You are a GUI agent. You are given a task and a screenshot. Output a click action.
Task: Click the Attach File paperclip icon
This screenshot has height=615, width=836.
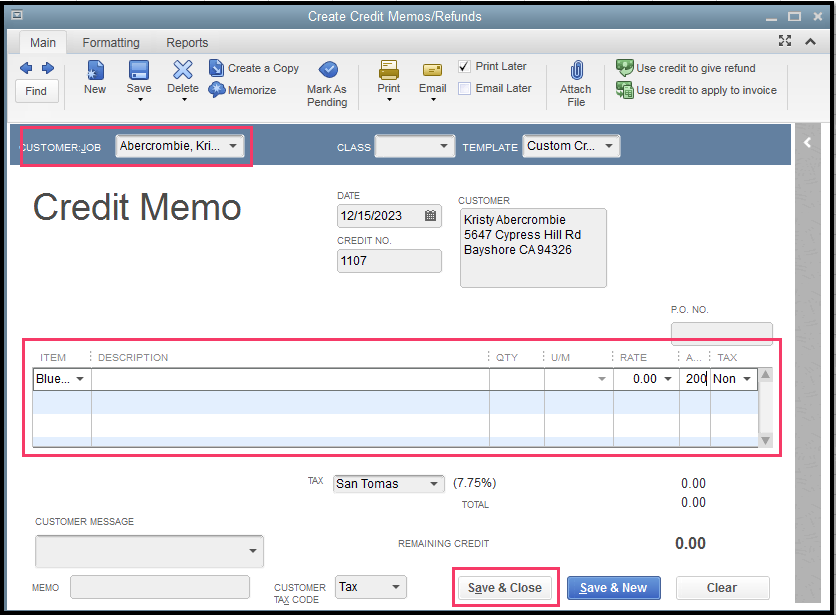576,70
